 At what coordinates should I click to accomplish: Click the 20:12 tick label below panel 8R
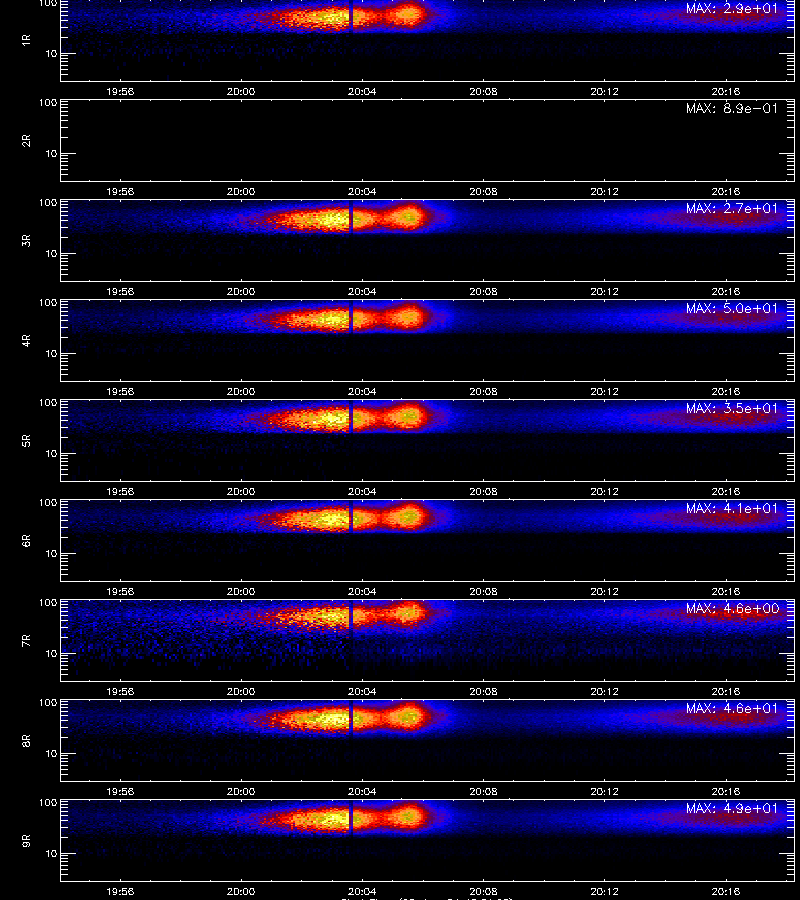pyautogui.click(x=604, y=791)
